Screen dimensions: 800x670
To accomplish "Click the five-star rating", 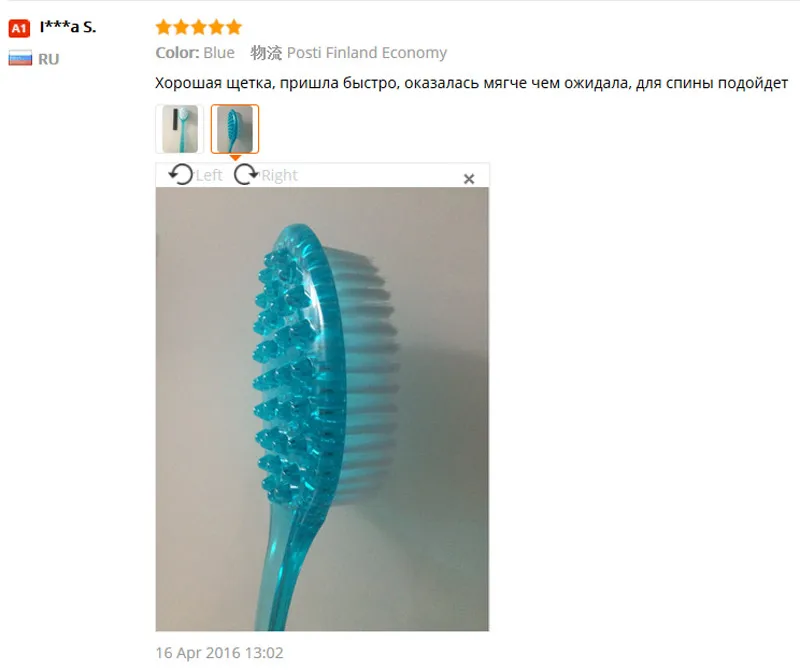I will click(x=199, y=27).
